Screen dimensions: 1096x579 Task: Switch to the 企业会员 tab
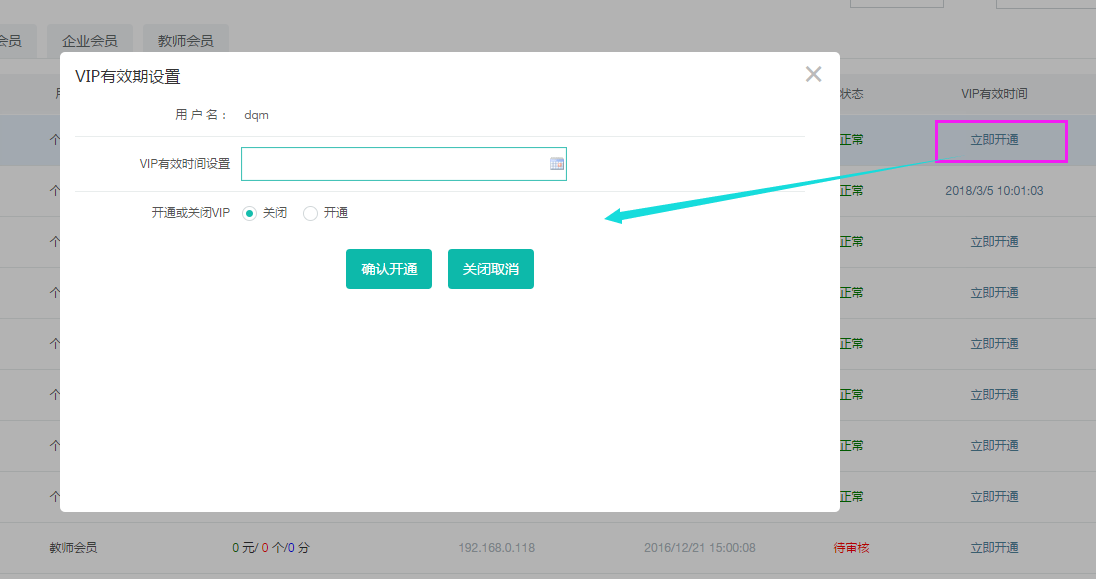coord(89,41)
